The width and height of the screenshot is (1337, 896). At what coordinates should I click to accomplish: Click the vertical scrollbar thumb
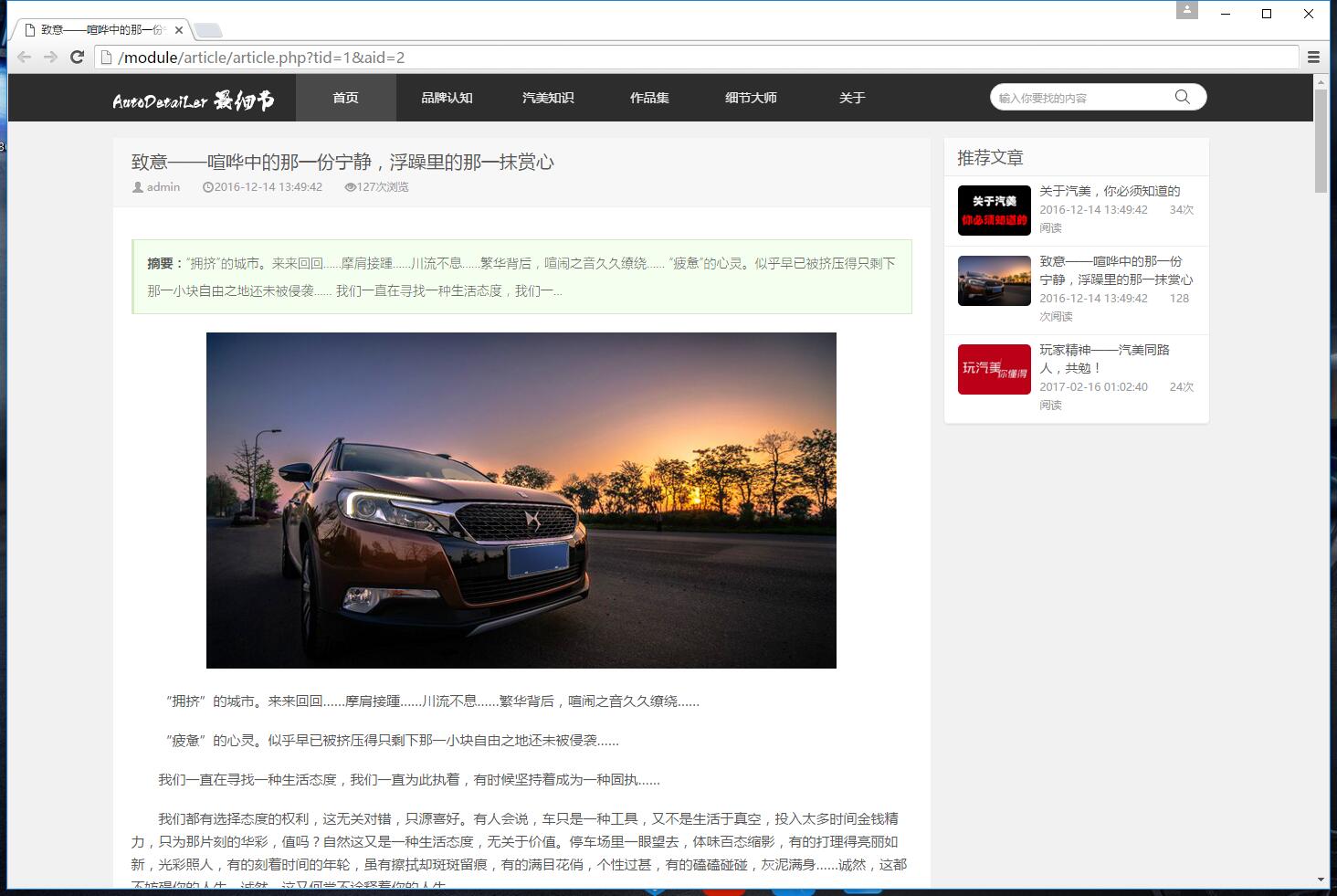(x=1321, y=141)
